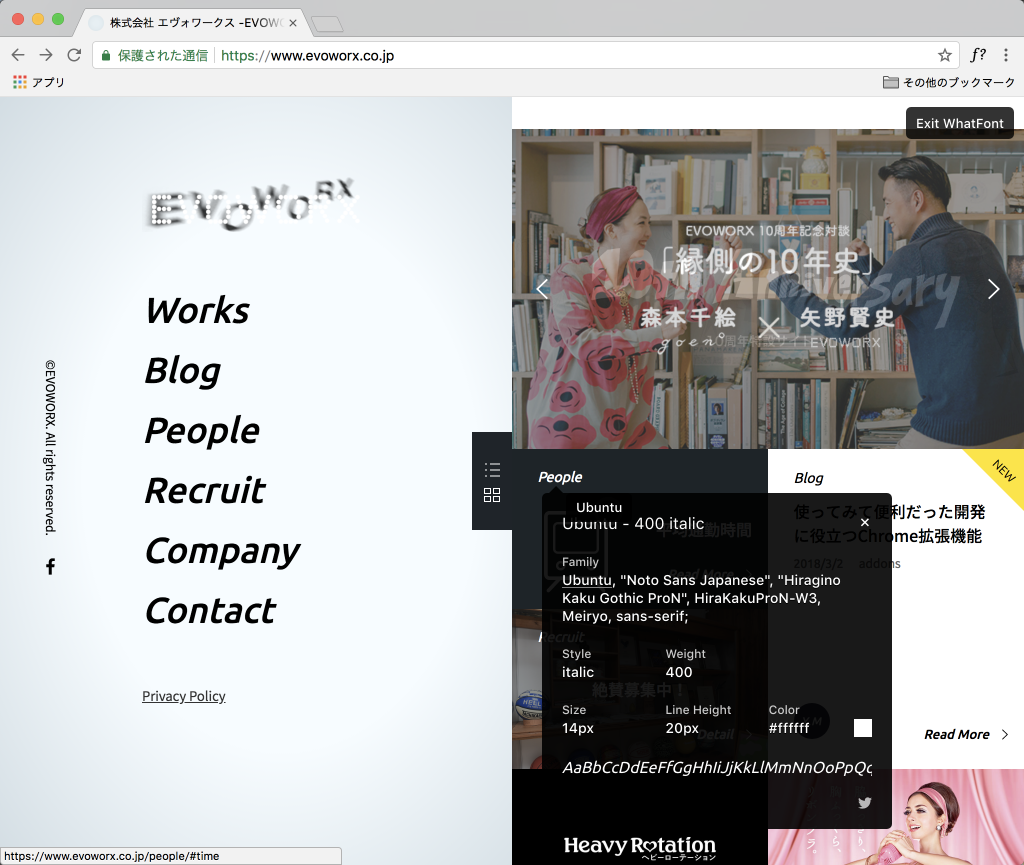Viewport: 1024px width, 865px height.
Task: Open a new tab
Action: coord(327,25)
